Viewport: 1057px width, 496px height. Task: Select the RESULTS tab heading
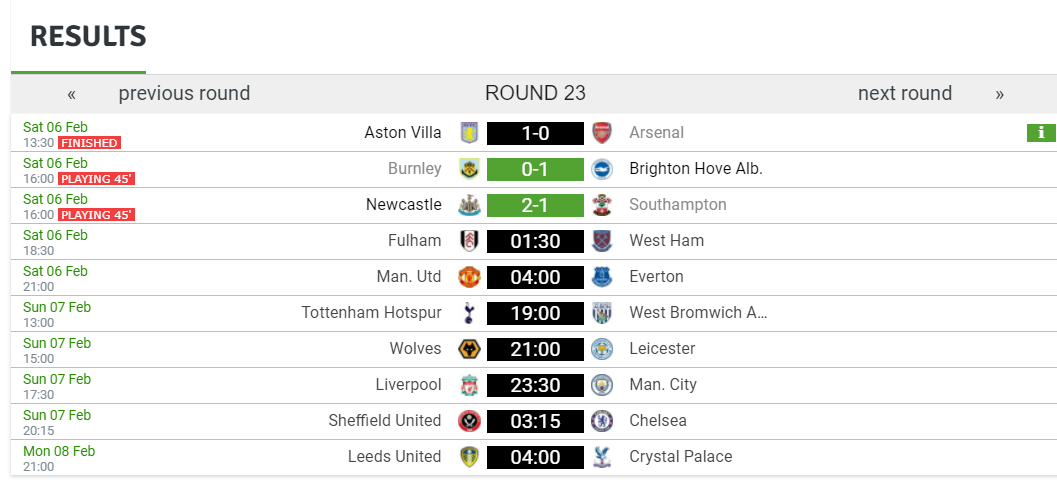tap(88, 37)
